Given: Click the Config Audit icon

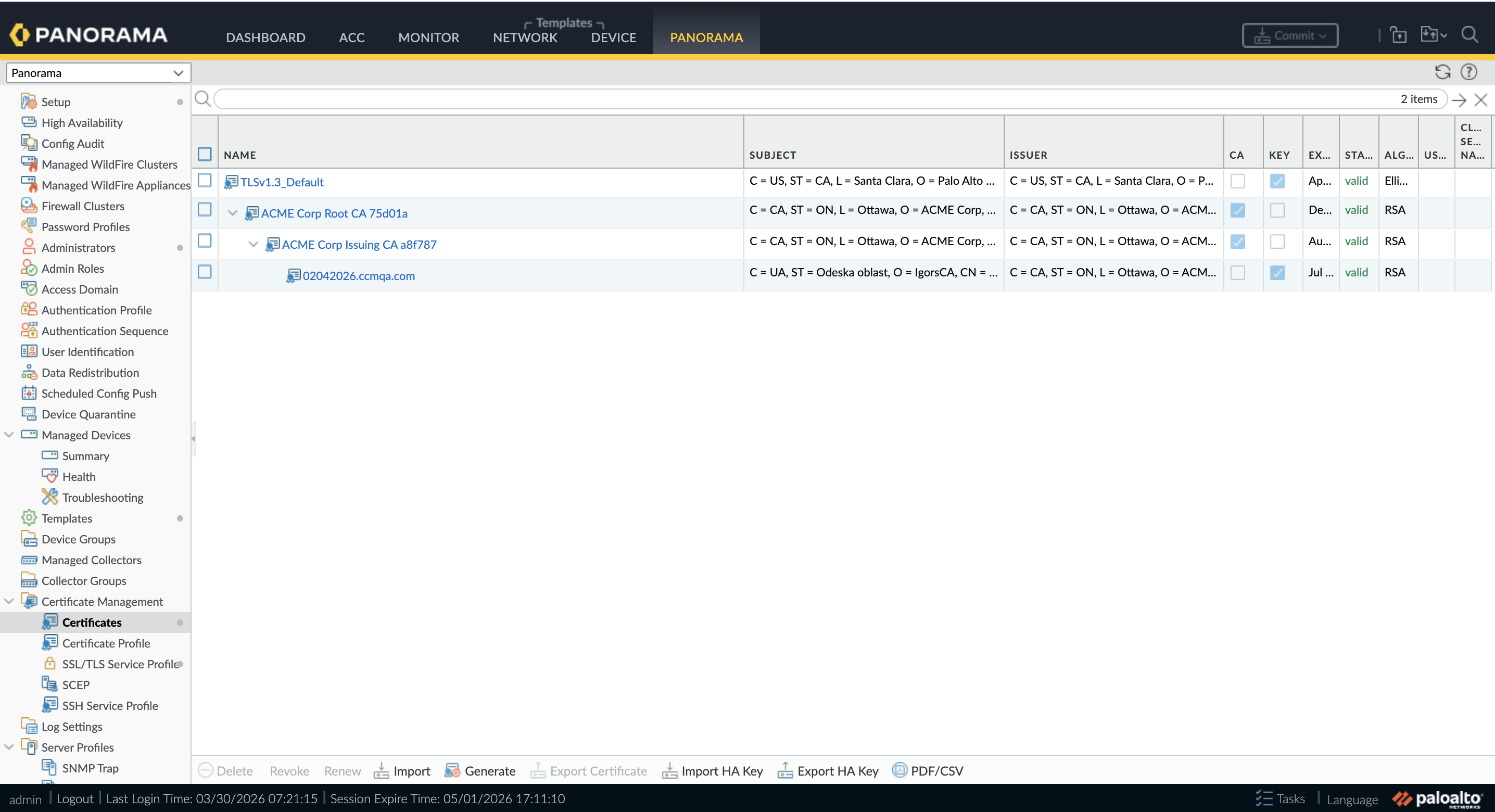Looking at the screenshot, I should tap(29, 143).
